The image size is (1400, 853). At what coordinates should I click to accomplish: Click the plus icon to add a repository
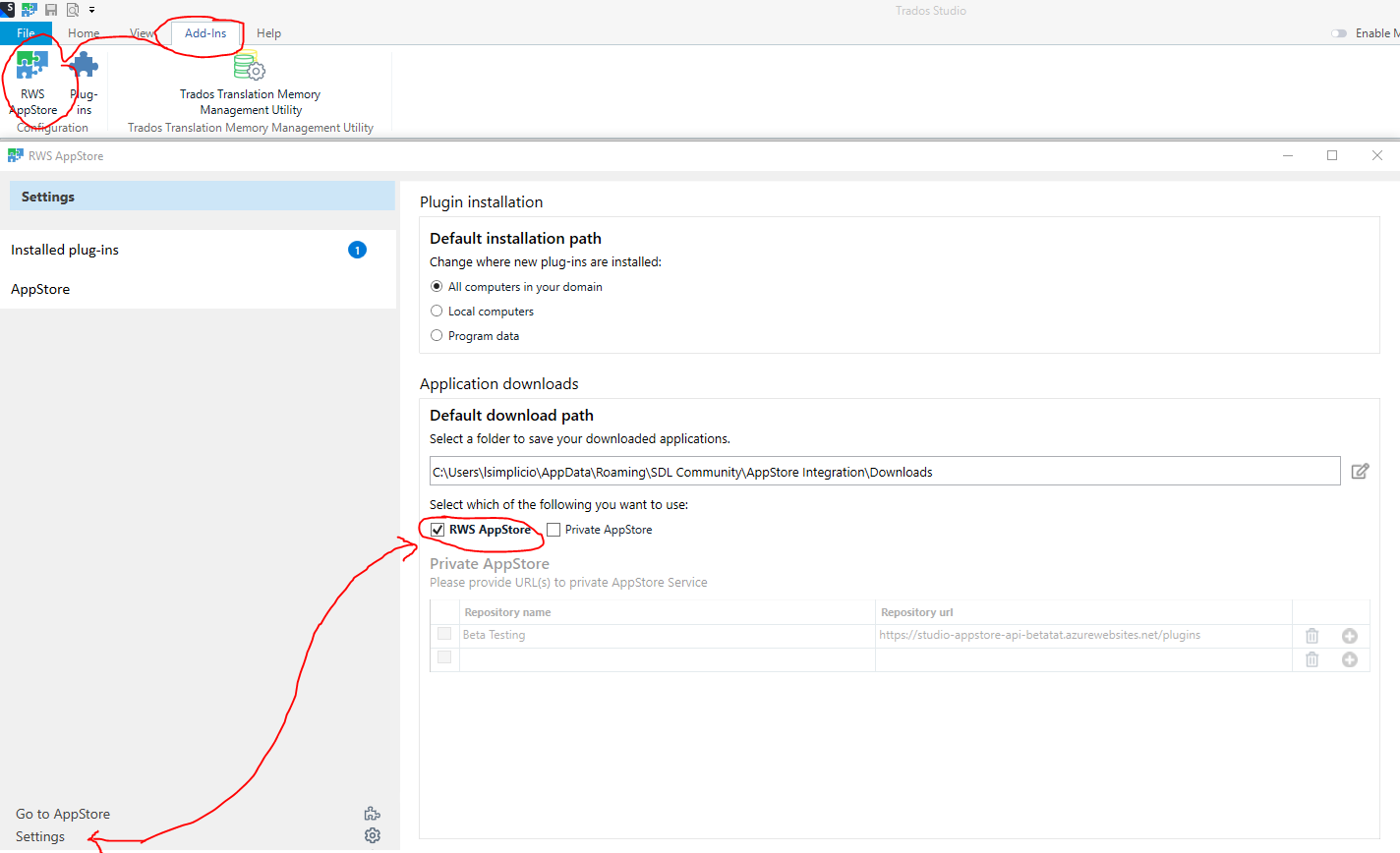click(x=1349, y=635)
